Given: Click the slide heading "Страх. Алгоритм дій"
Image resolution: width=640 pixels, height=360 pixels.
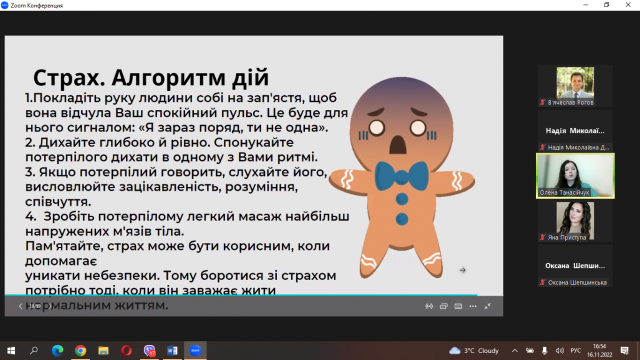Looking at the screenshot, I should click(x=151, y=78).
